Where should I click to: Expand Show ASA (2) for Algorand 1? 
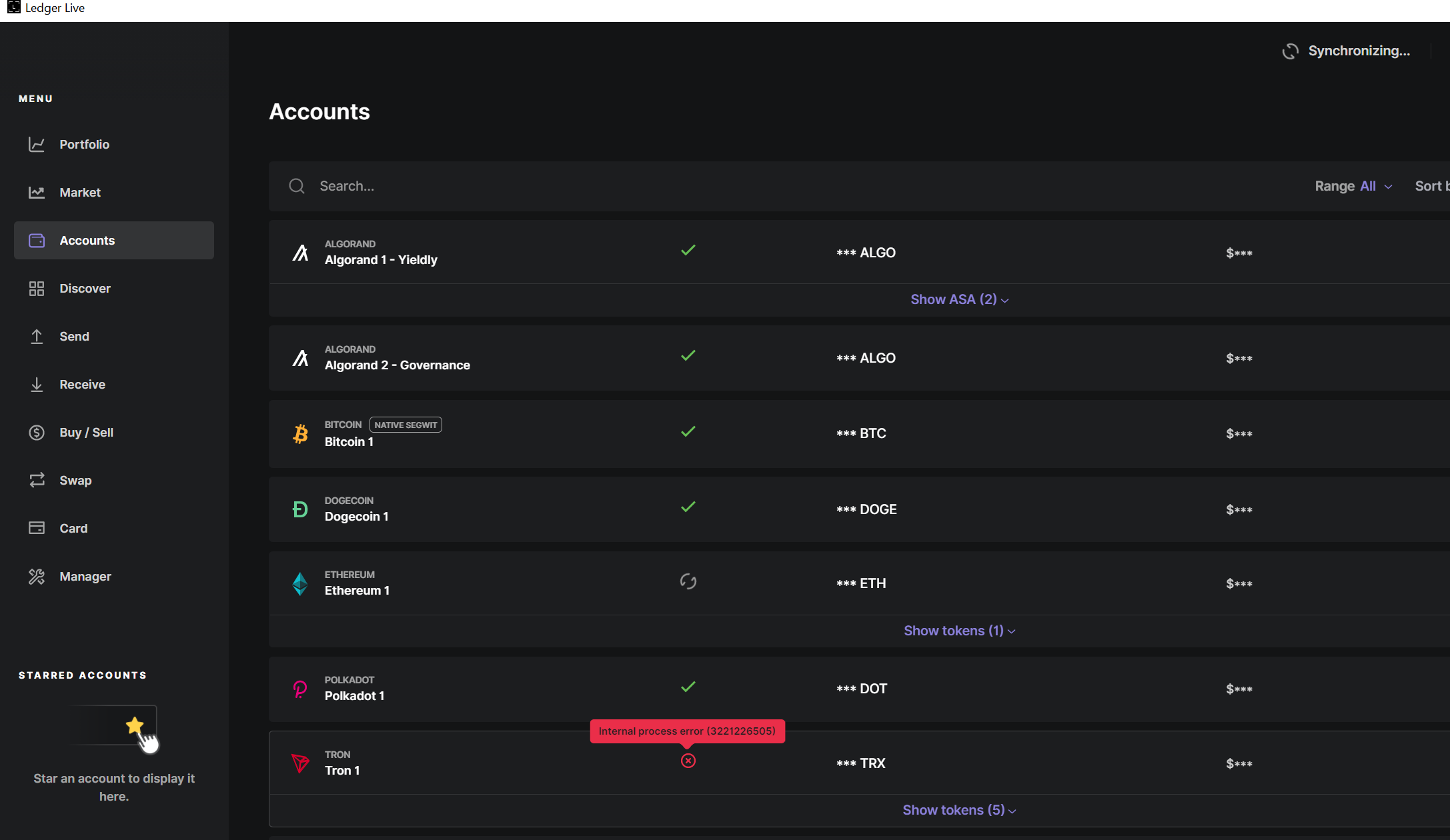pos(956,299)
